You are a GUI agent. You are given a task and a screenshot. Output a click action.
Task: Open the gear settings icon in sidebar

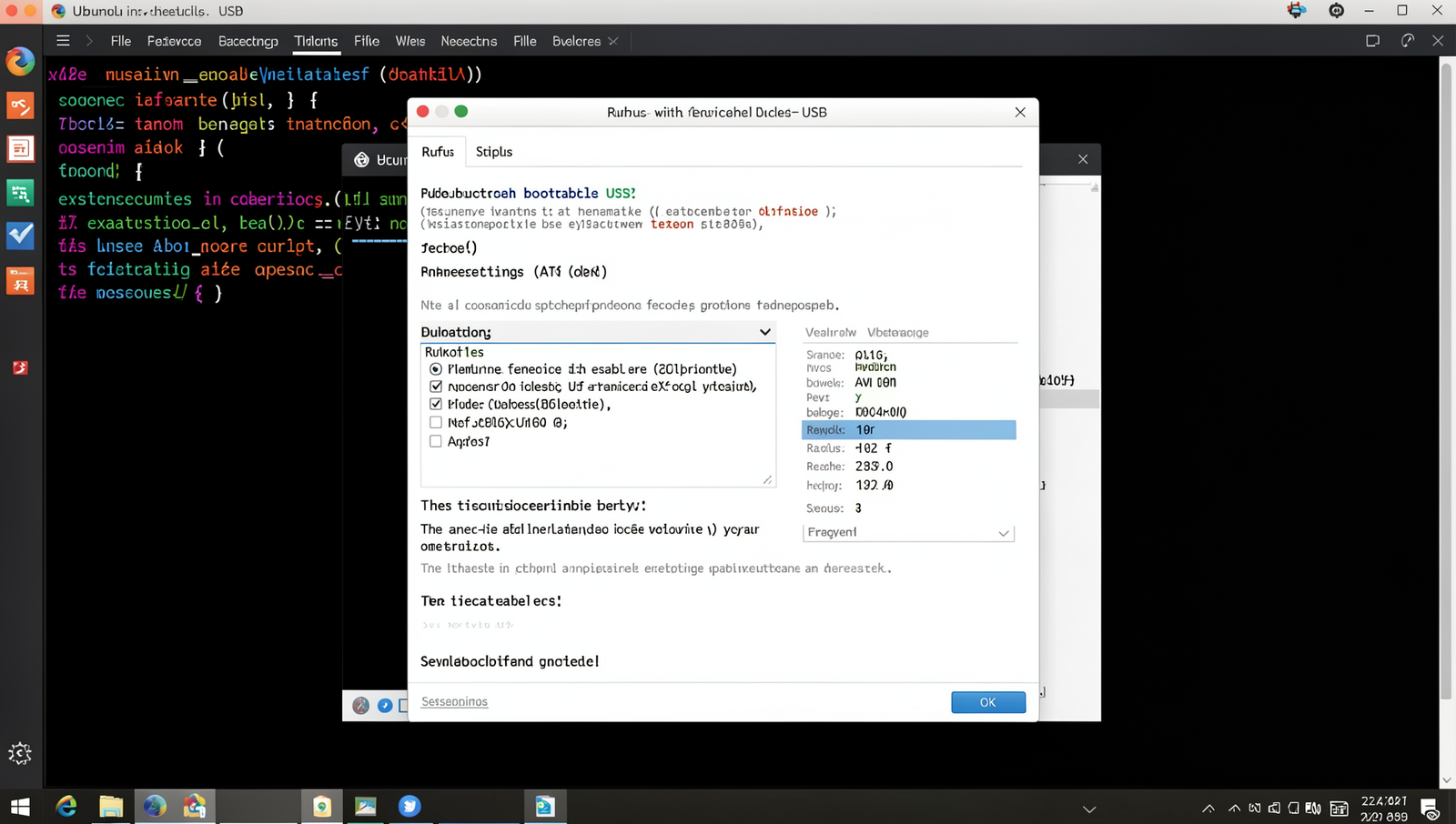point(20,753)
